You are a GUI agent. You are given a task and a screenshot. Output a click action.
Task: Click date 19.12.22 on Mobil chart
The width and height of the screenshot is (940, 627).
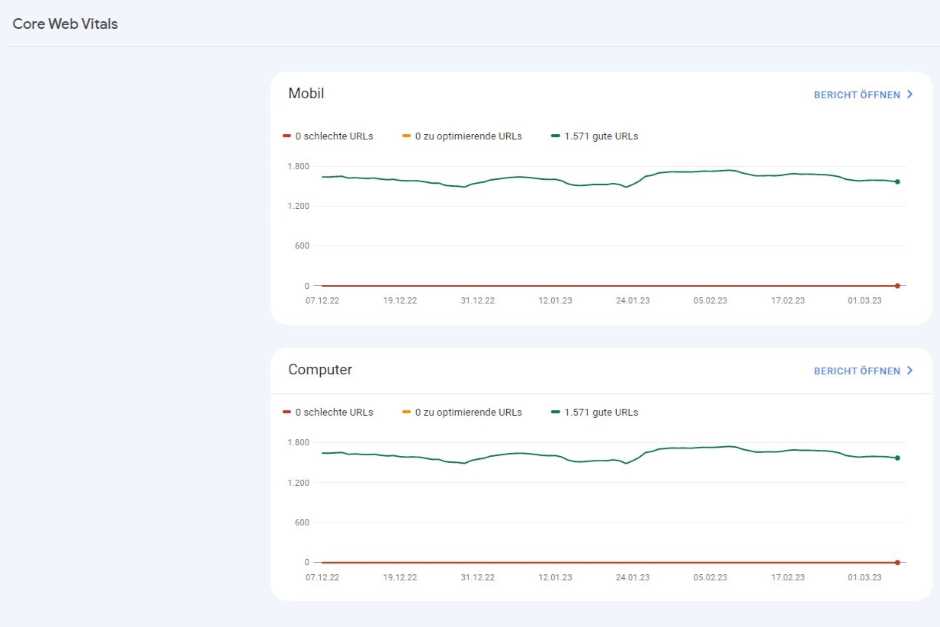400,300
